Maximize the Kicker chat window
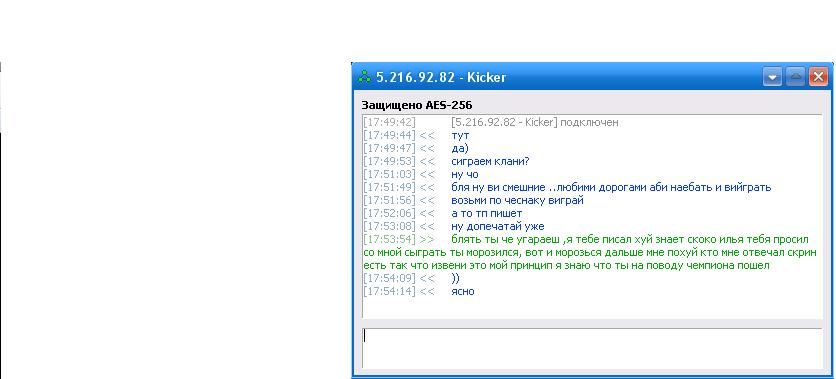 coord(795,77)
